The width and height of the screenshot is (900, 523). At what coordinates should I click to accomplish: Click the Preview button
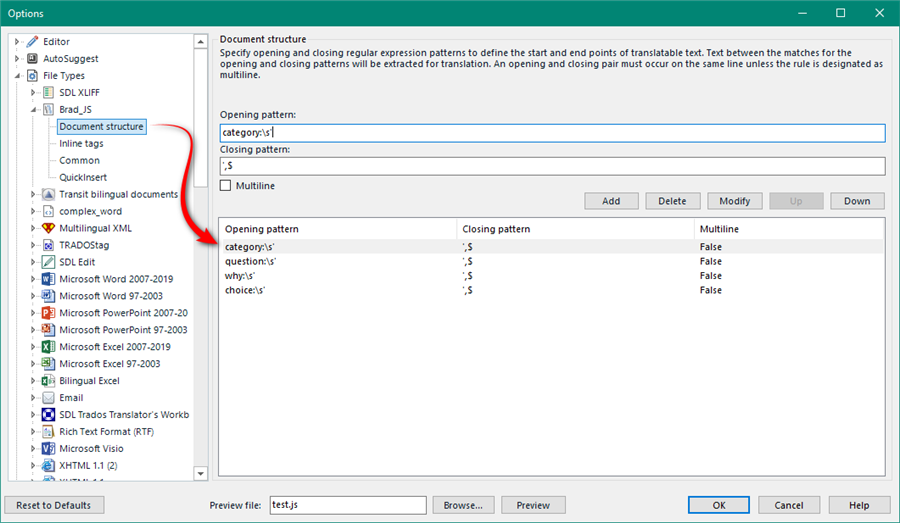pyautogui.click(x=533, y=505)
